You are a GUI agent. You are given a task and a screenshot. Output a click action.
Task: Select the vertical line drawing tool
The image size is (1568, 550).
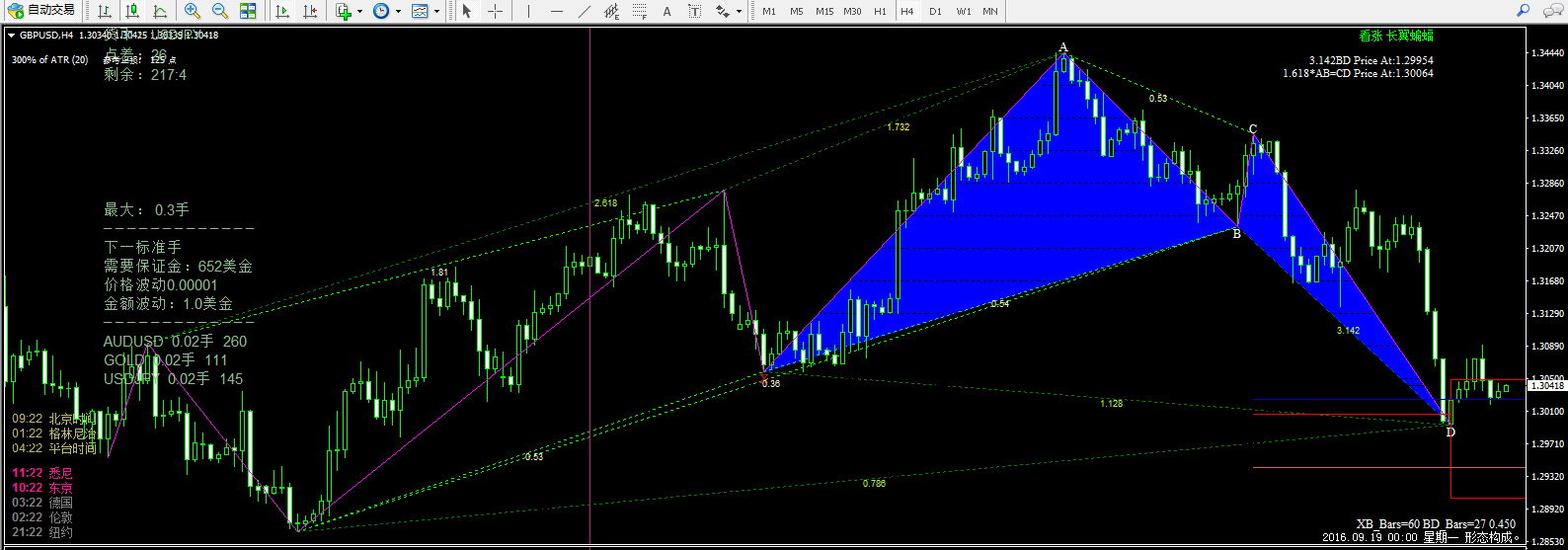click(x=528, y=11)
